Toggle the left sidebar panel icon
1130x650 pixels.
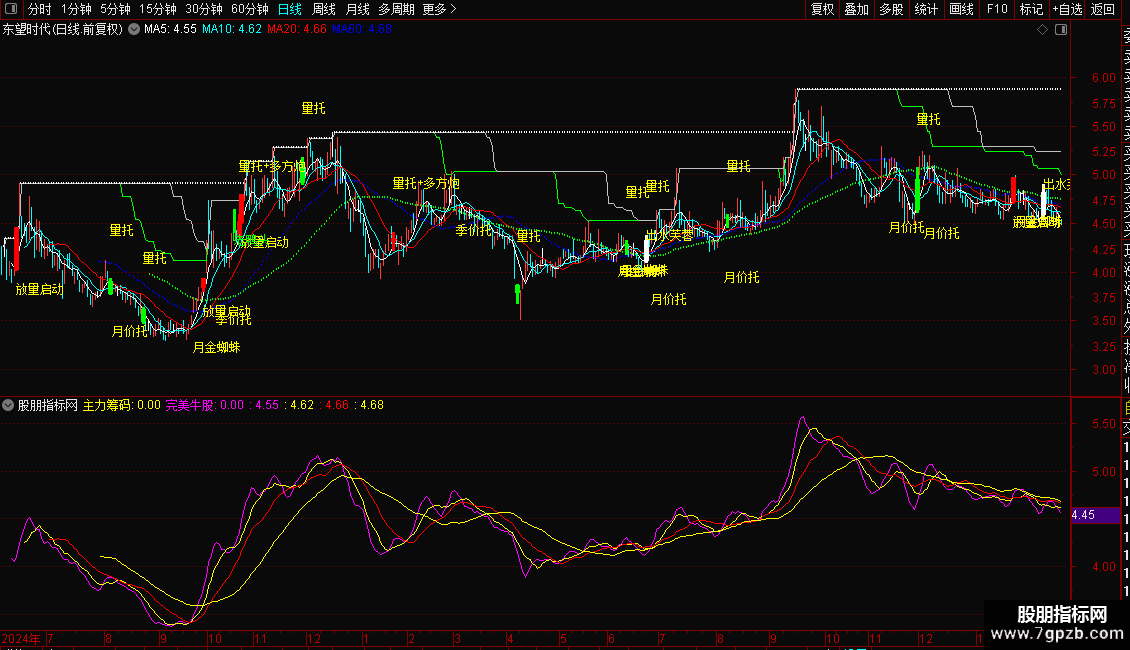click(x=12, y=9)
